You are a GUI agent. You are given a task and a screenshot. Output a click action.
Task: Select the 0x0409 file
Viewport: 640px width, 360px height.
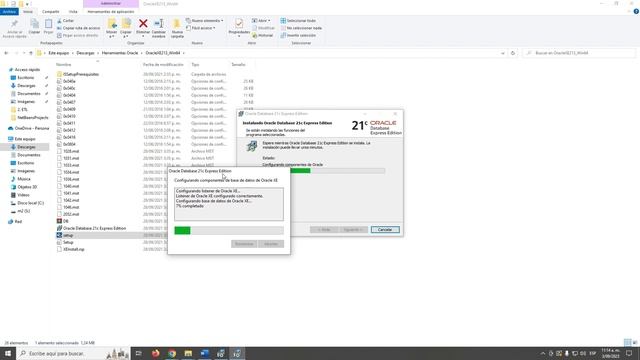pos(69,109)
